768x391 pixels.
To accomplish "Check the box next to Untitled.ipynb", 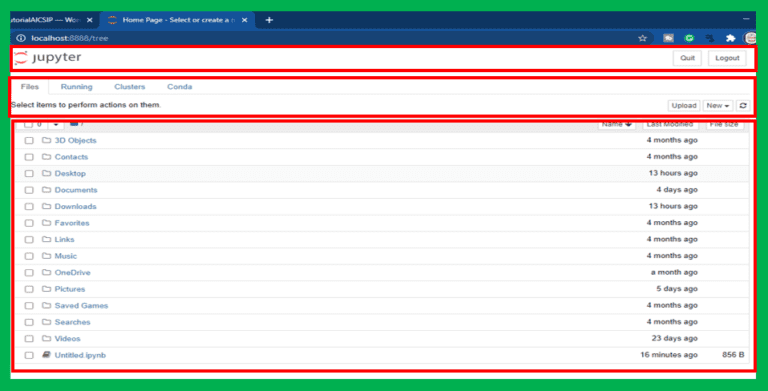I will tap(29, 355).
